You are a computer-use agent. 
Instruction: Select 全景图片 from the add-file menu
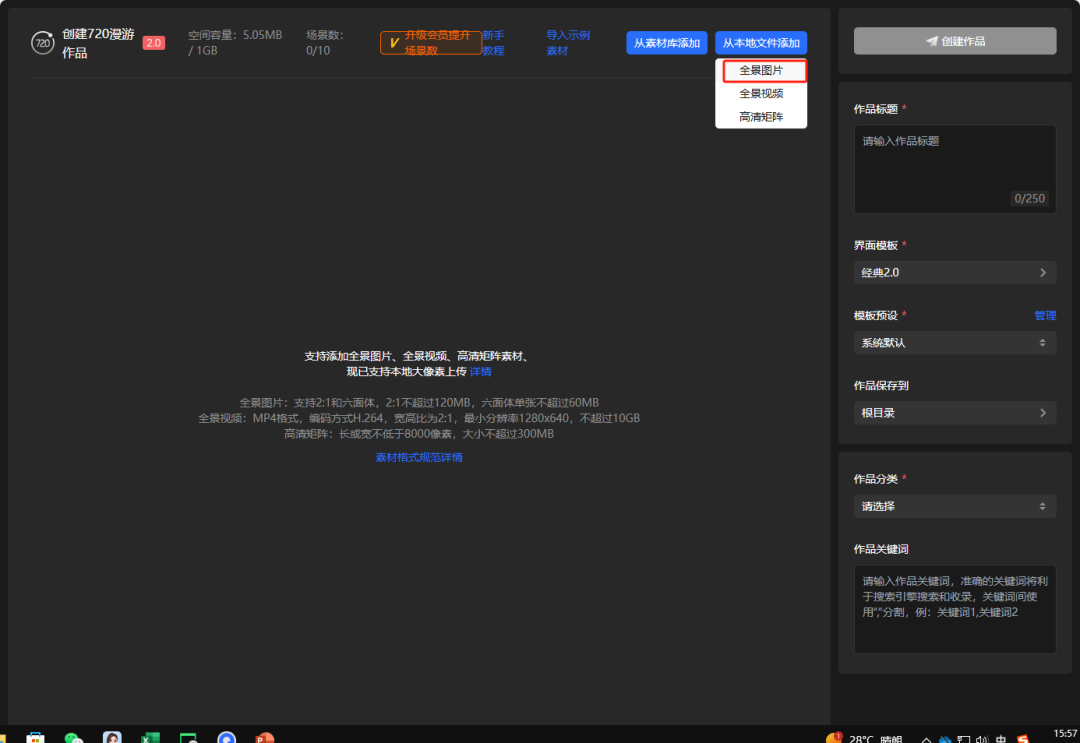point(761,71)
